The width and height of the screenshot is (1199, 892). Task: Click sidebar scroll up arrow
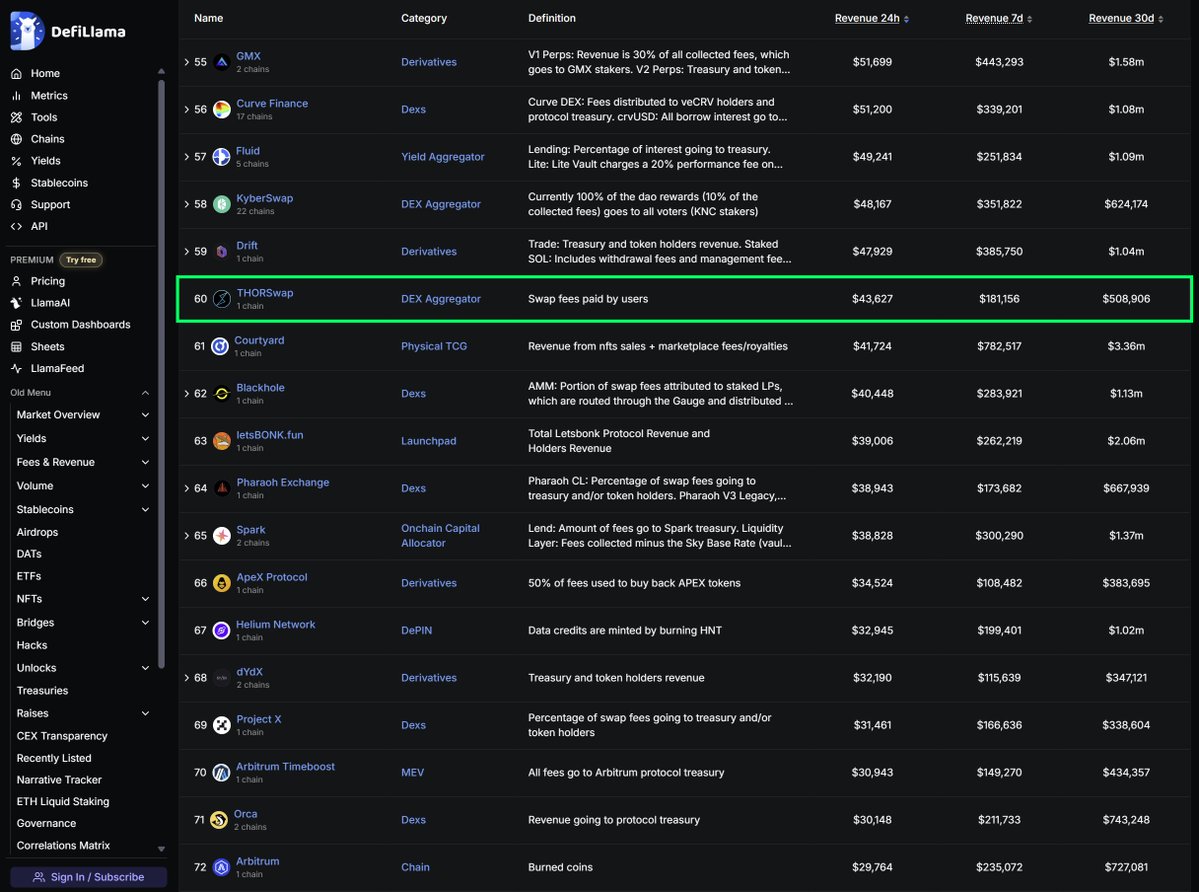click(x=161, y=71)
